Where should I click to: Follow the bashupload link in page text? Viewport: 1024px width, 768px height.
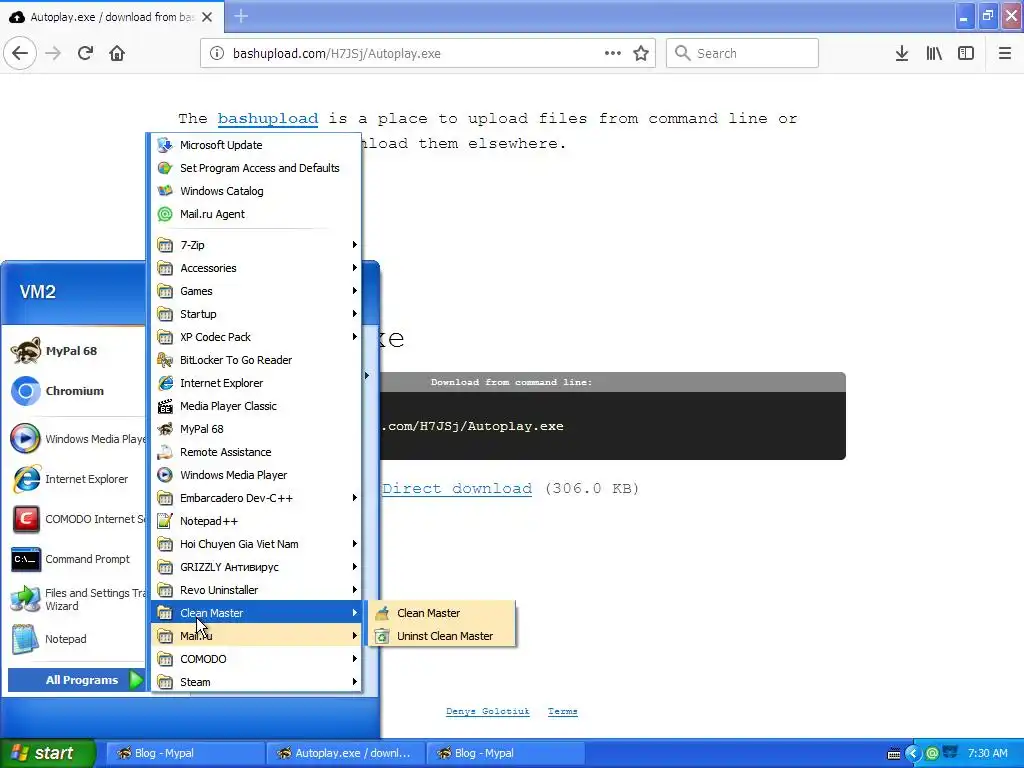(x=268, y=118)
